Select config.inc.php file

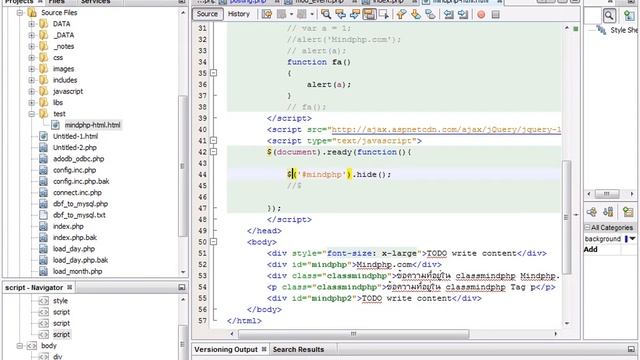pyautogui.click(x=74, y=170)
